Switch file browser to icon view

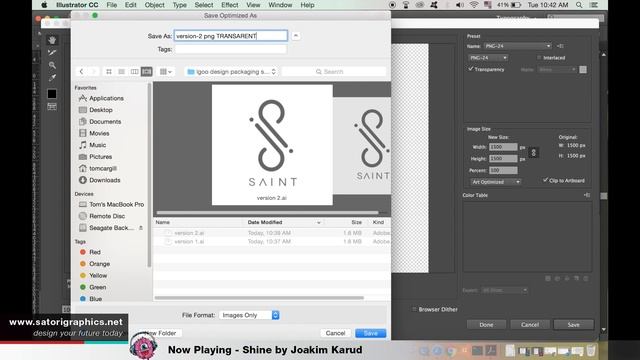tap(109, 71)
